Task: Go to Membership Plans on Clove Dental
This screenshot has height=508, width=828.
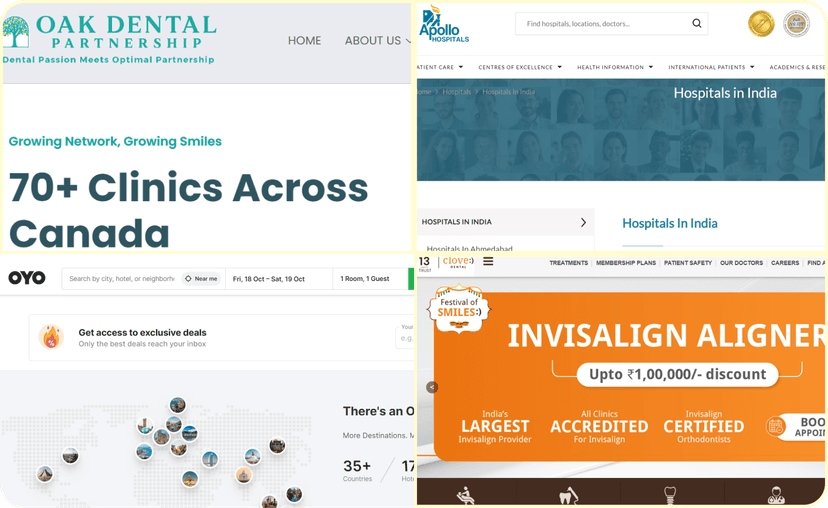Action: pos(626,263)
